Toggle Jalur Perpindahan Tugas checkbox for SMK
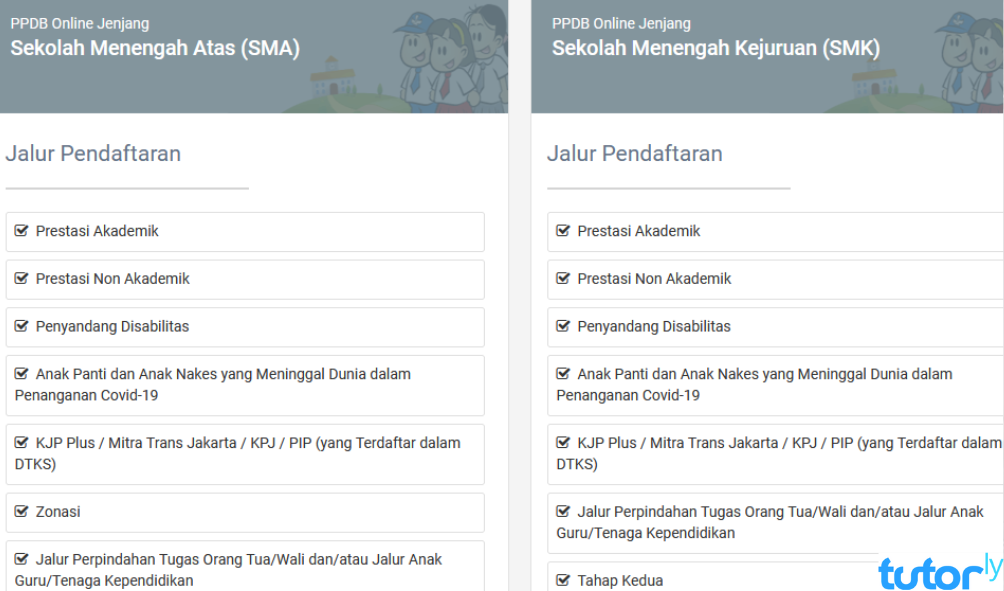The width and height of the screenshot is (1004, 591). 562,510
